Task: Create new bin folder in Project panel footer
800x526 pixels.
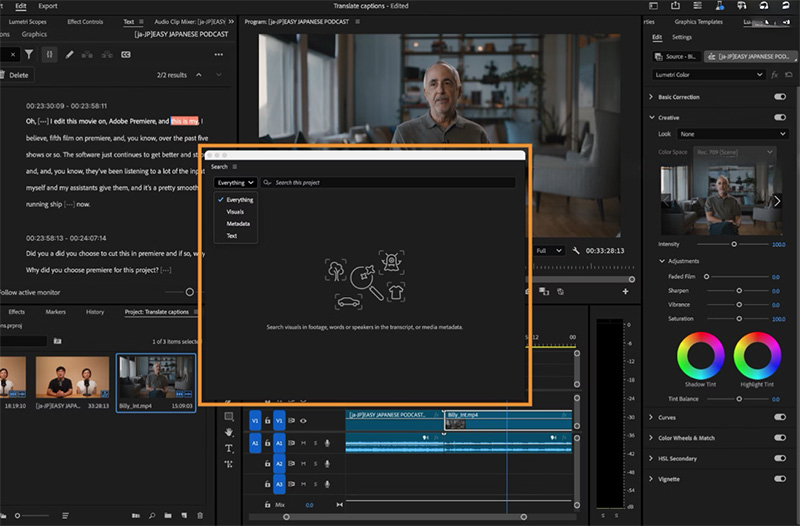Action: 168,515
